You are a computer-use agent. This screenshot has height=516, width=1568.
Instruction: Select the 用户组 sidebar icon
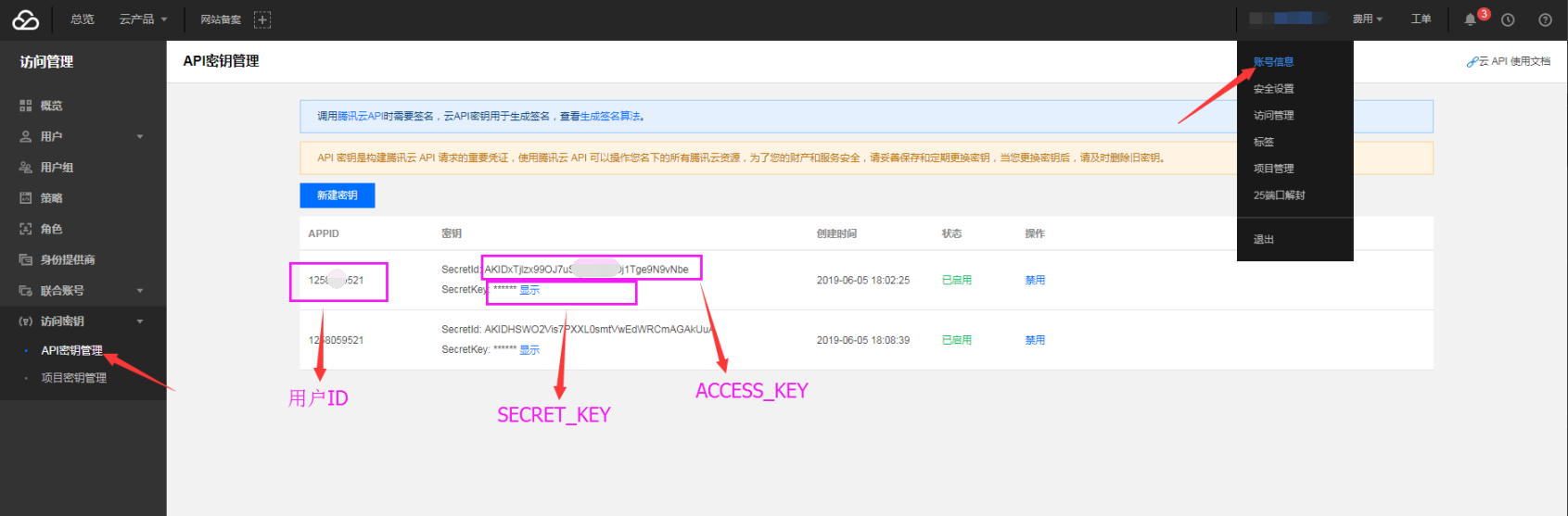(26, 168)
